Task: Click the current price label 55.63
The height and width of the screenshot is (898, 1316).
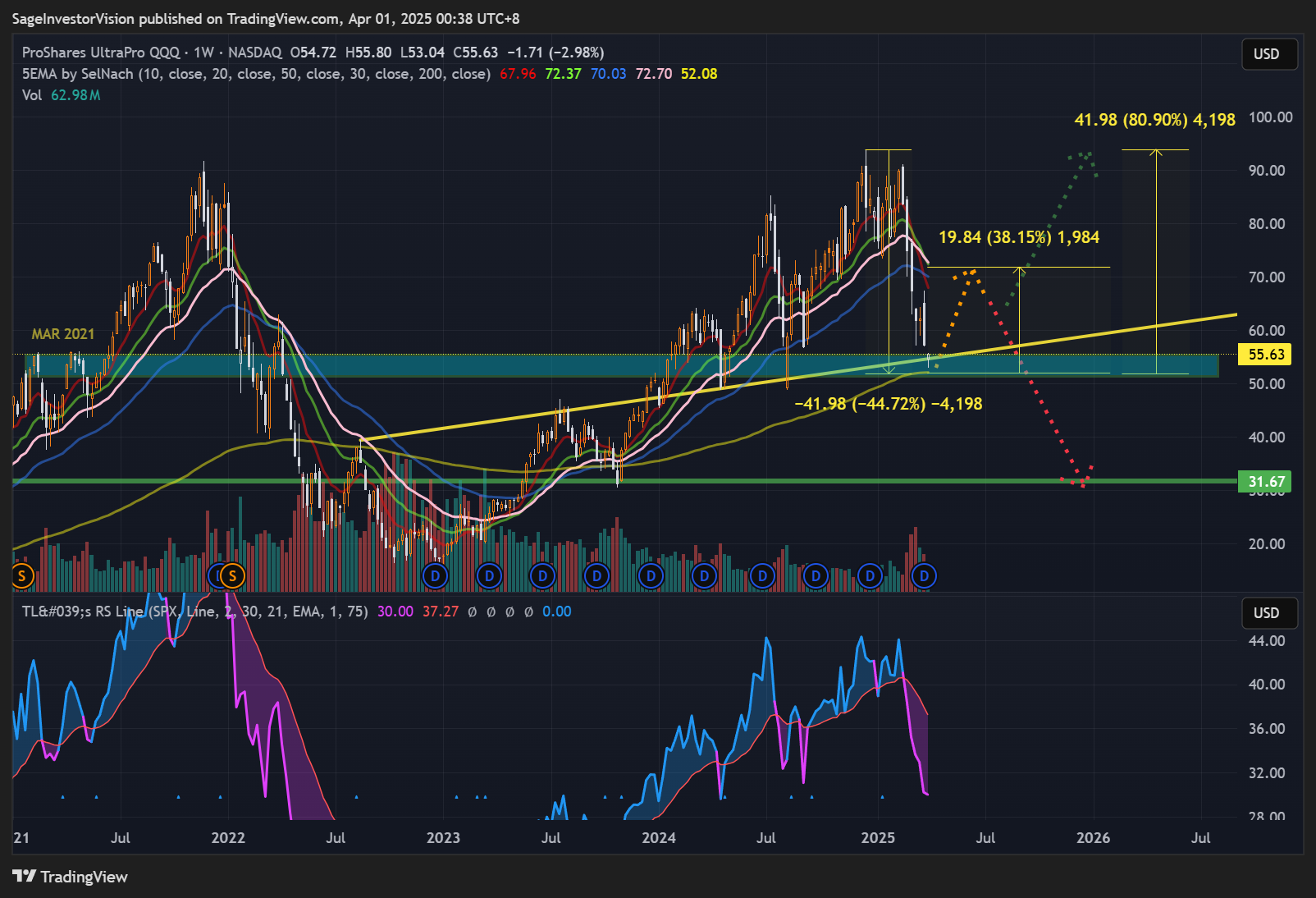Action: 1266,355
